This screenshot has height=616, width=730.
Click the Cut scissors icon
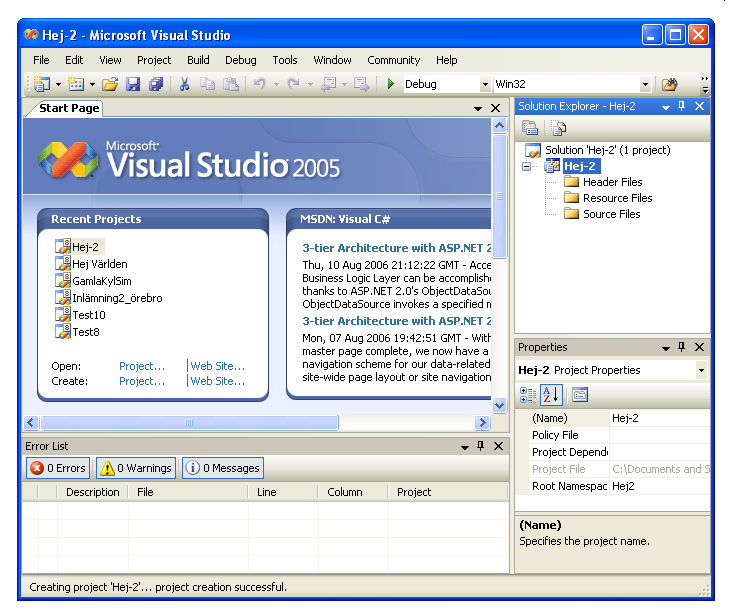[x=184, y=84]
